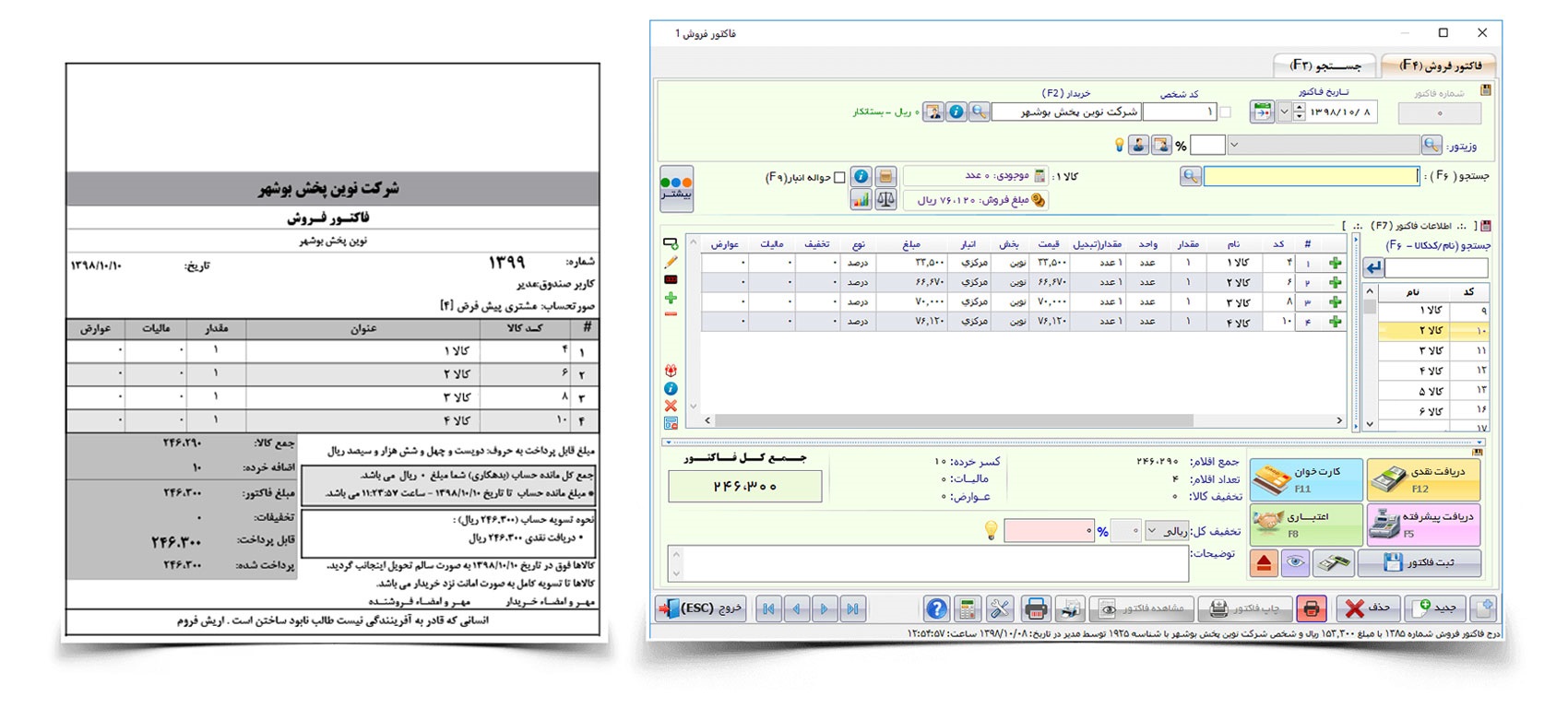1568x708 pixels.
Task: Click the کد شخص input field
Action: coord(1180,112)
